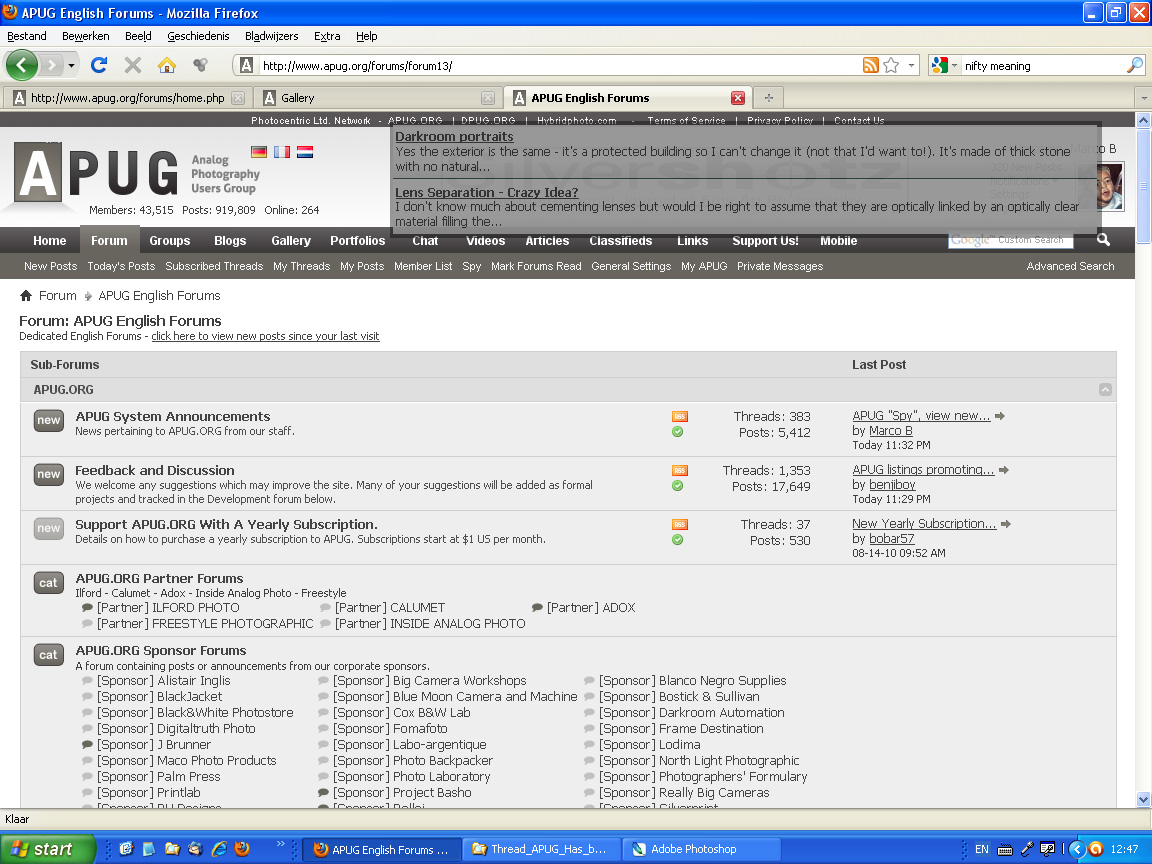Image resolution: width=1152 pixels, height=864 pixels.
Task: Click the green check icon for APUG System Announcements
Action: pos(677,432)
